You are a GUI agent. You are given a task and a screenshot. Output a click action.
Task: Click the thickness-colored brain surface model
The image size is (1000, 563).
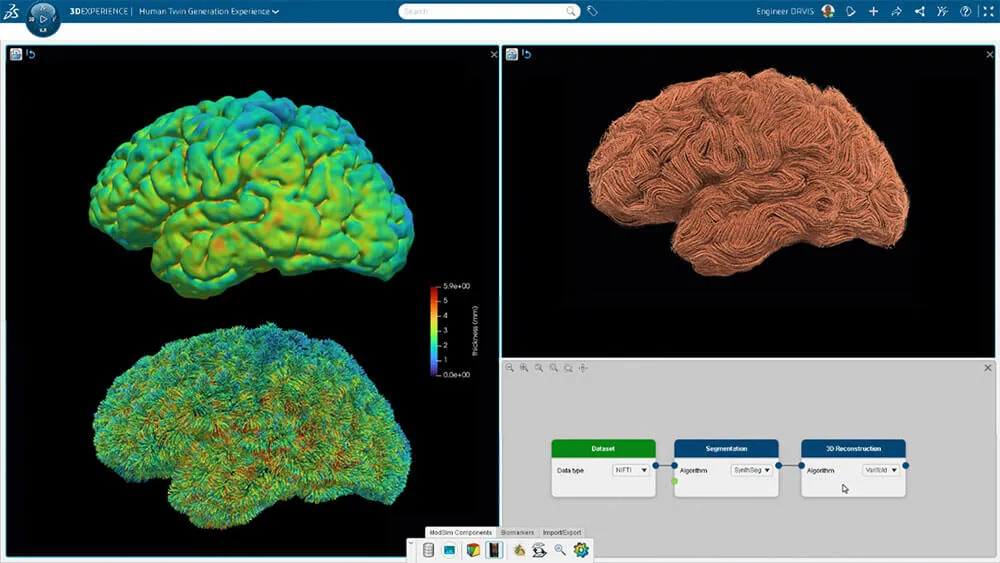[251, 194]
